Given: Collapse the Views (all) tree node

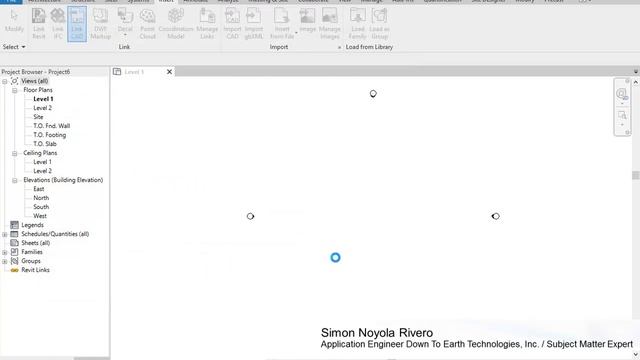Looking at the screenshot, I should tap(5, 81).
